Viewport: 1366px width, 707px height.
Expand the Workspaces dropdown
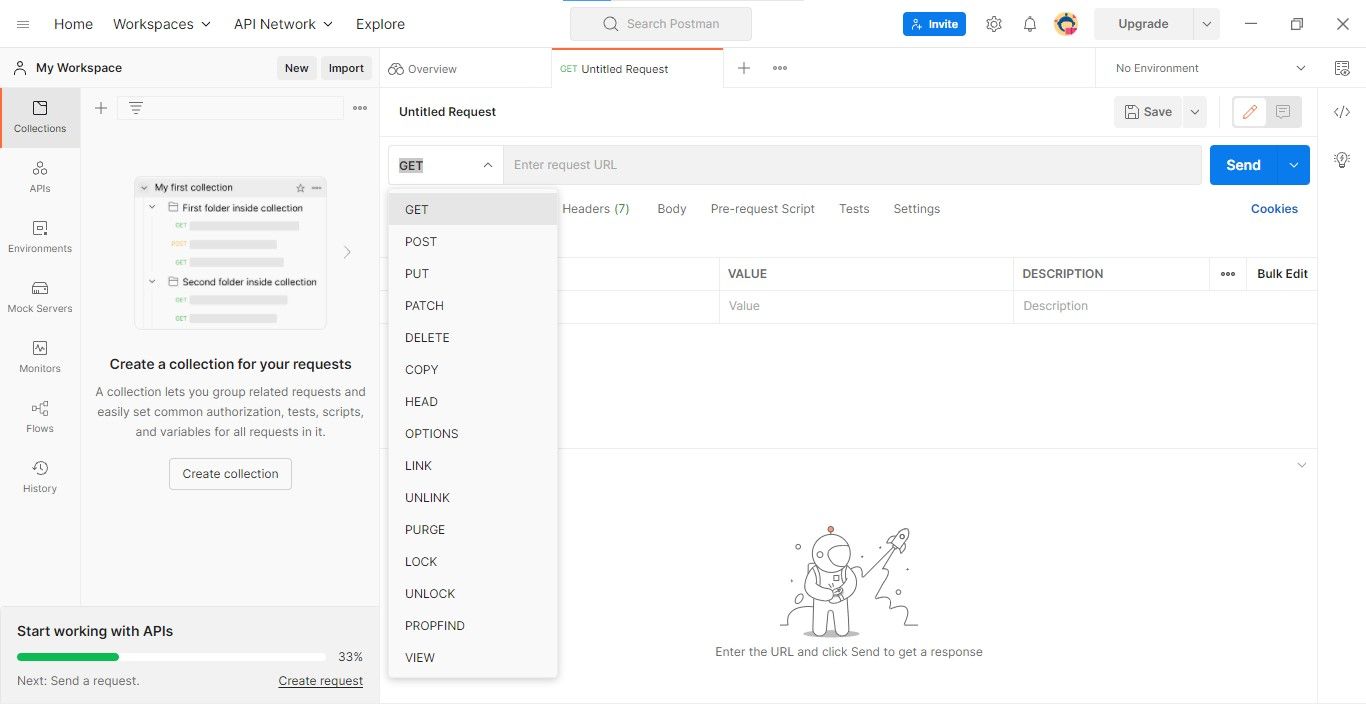pyautogui.click(x=162, y=24)
